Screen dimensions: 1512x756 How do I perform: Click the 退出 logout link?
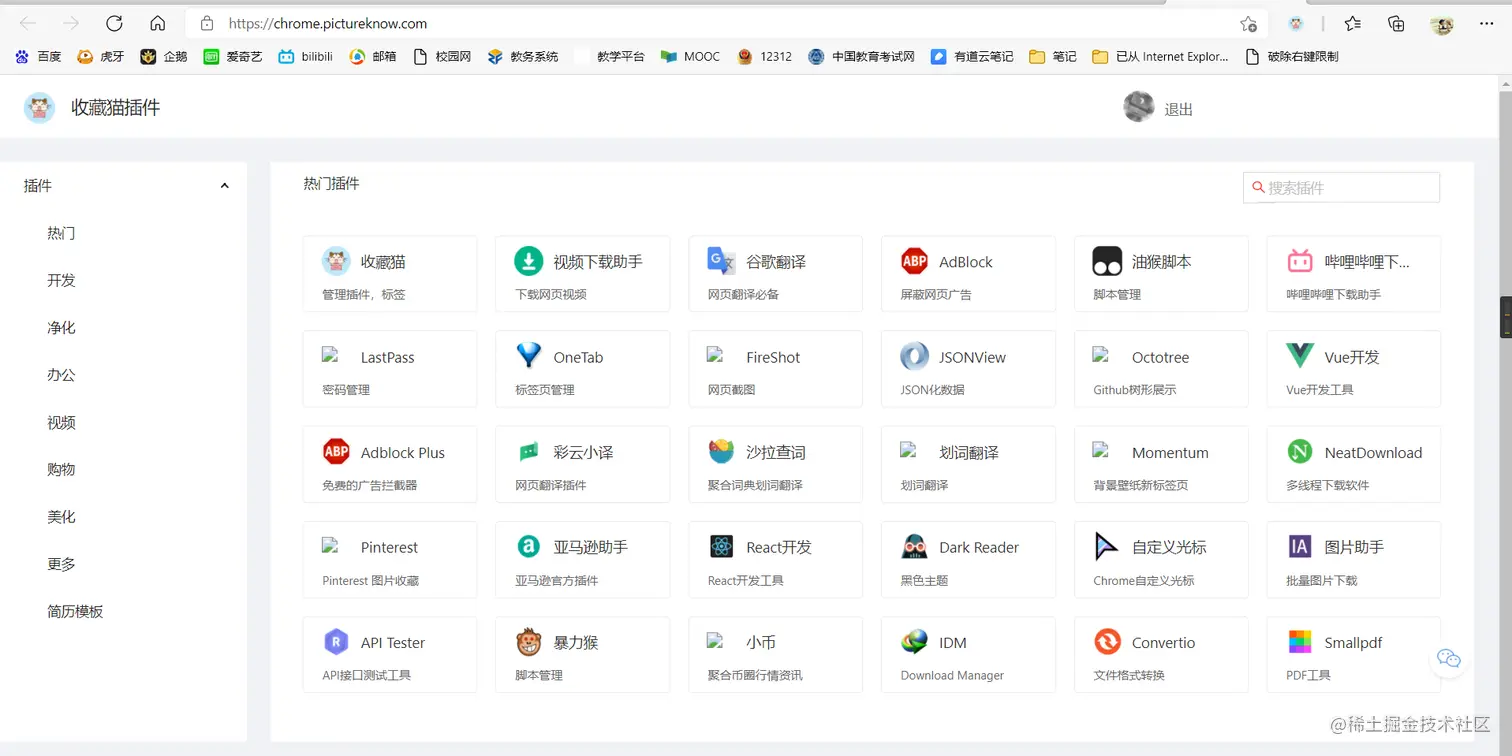(1179, 109)
